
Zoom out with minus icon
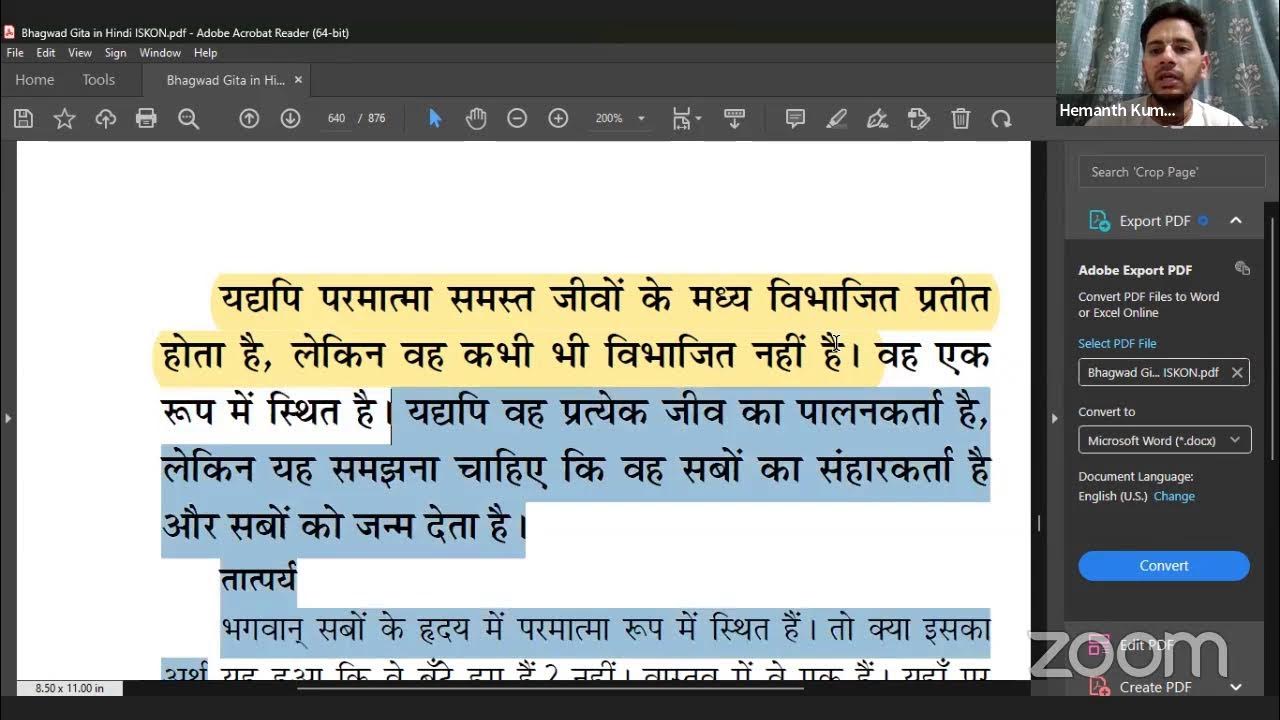point(517,119)
